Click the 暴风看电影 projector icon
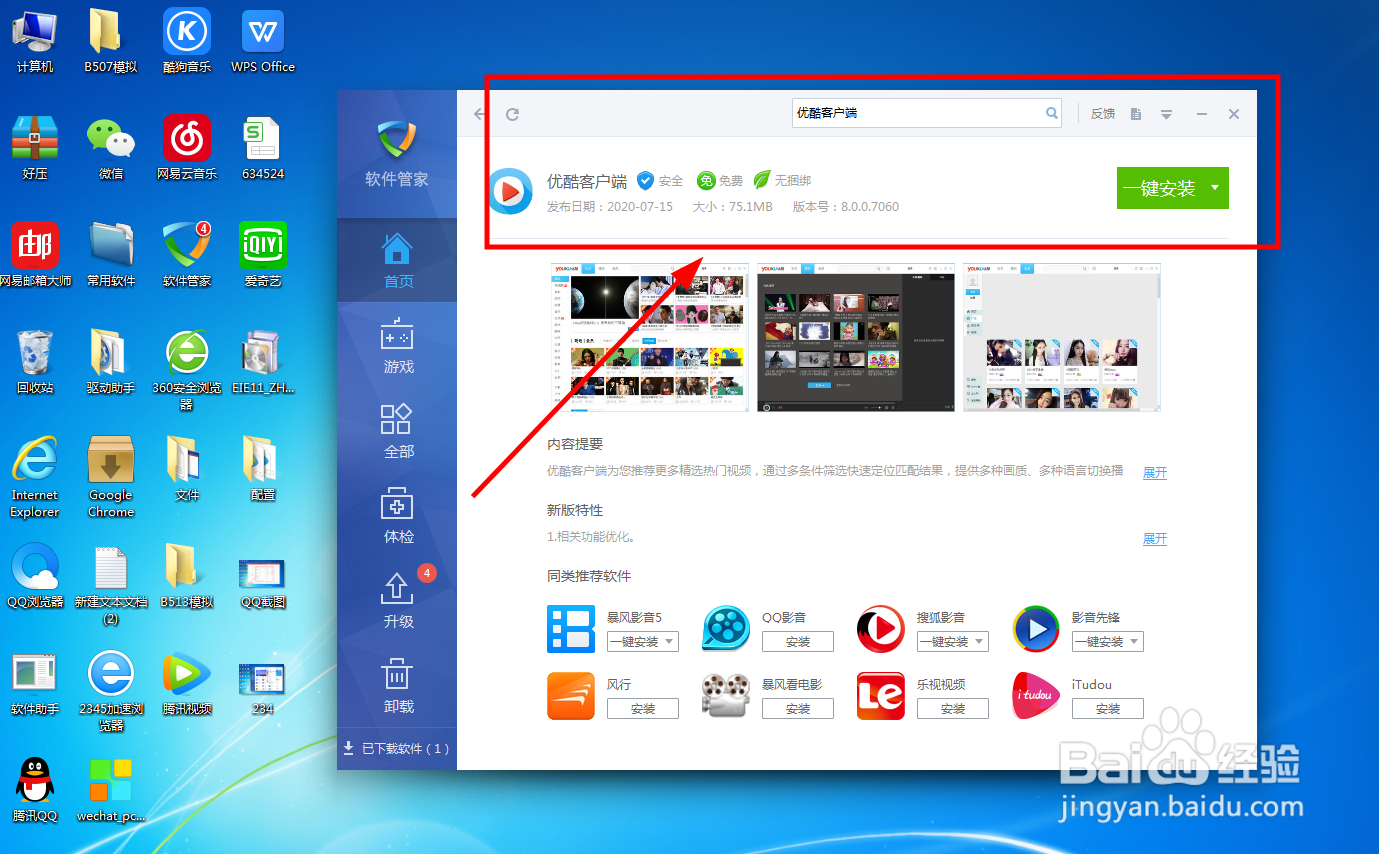The width and height of the screenshot is (1379, 854). point(726,696)
